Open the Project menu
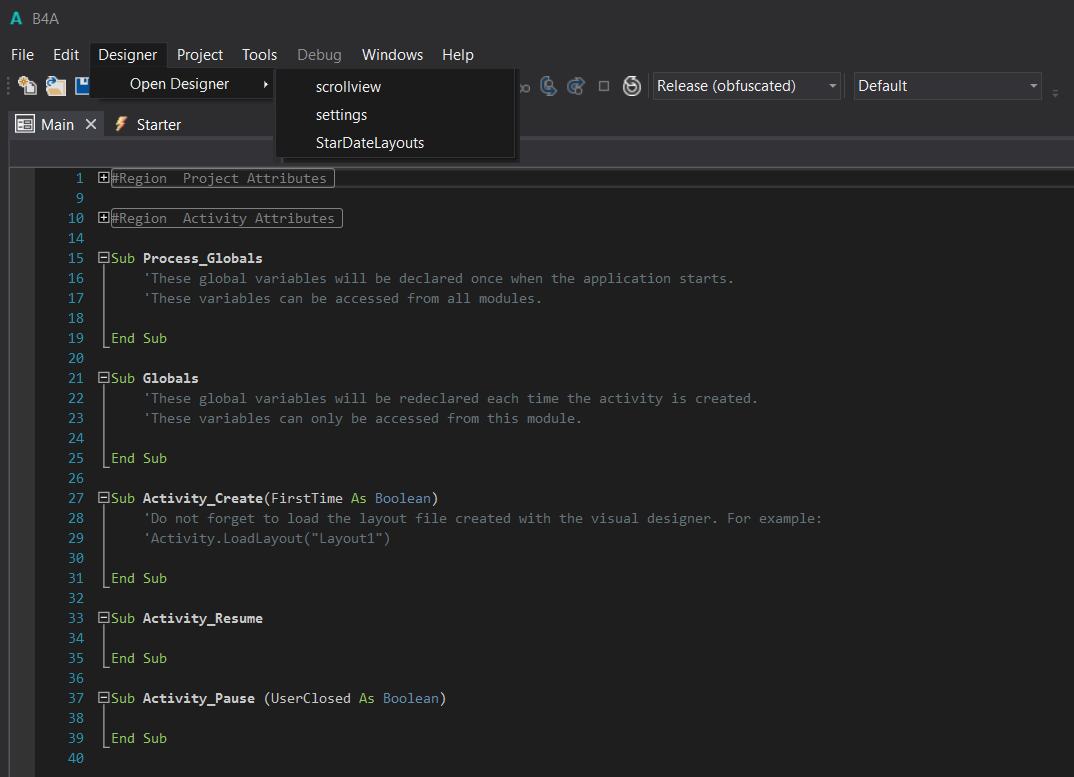 tap(200, 55)
